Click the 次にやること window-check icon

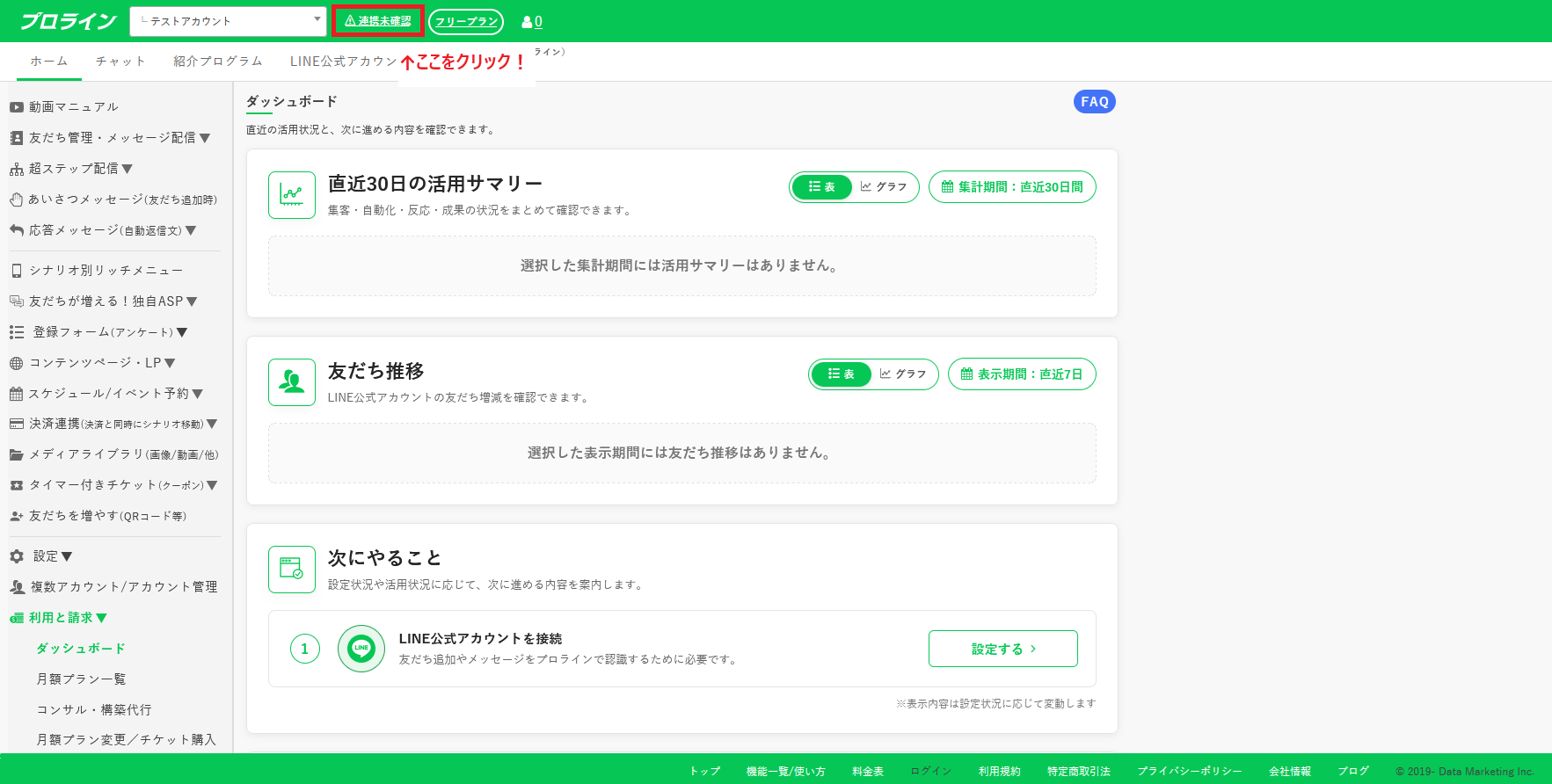click(x=292, y=570)
